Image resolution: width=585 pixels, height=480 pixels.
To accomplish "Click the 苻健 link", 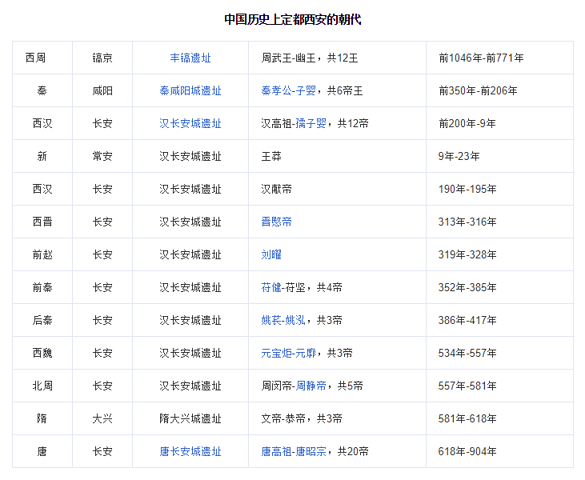I will [271, 288].
